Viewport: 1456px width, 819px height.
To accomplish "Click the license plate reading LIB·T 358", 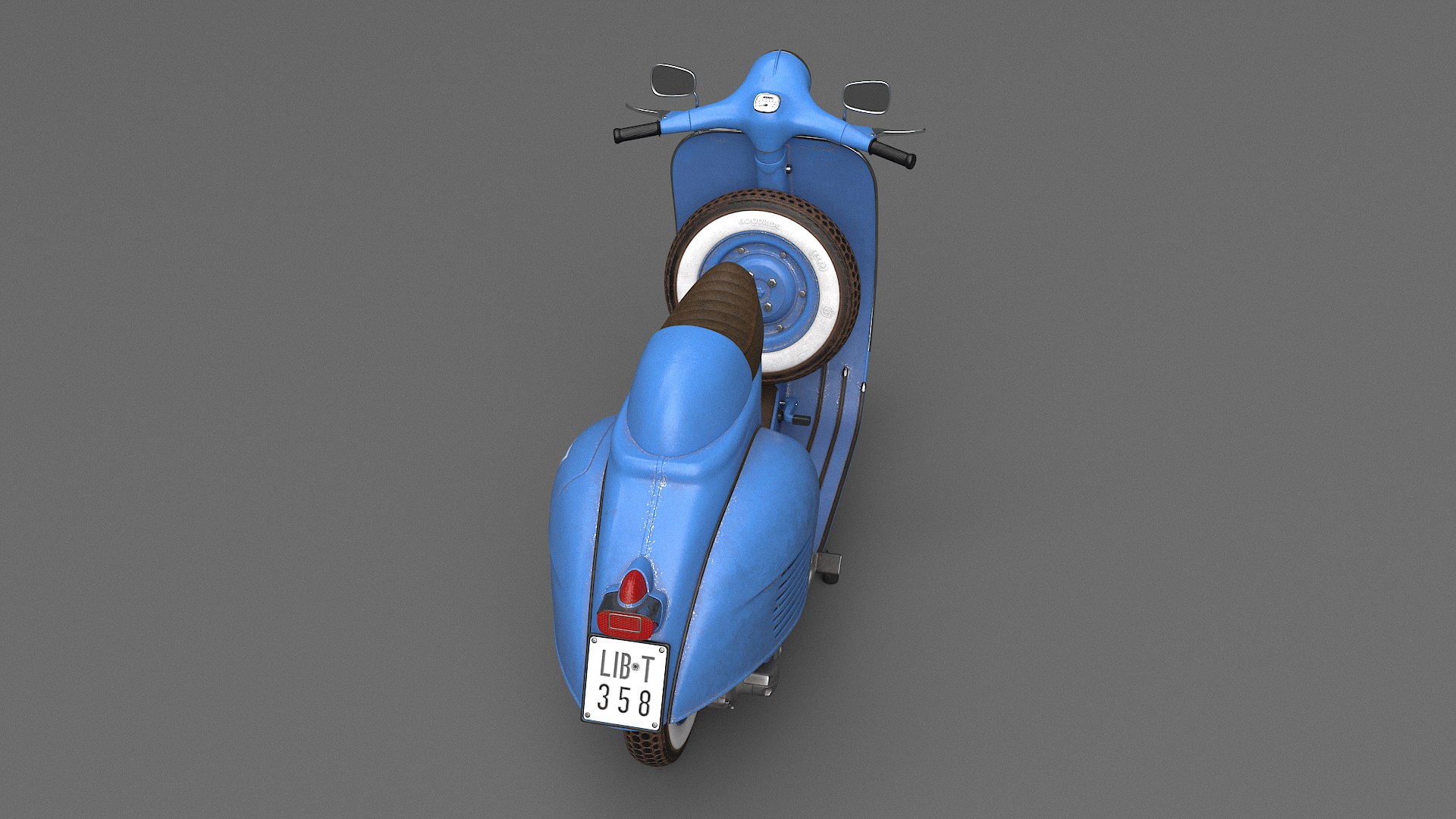I will [626, 683].
